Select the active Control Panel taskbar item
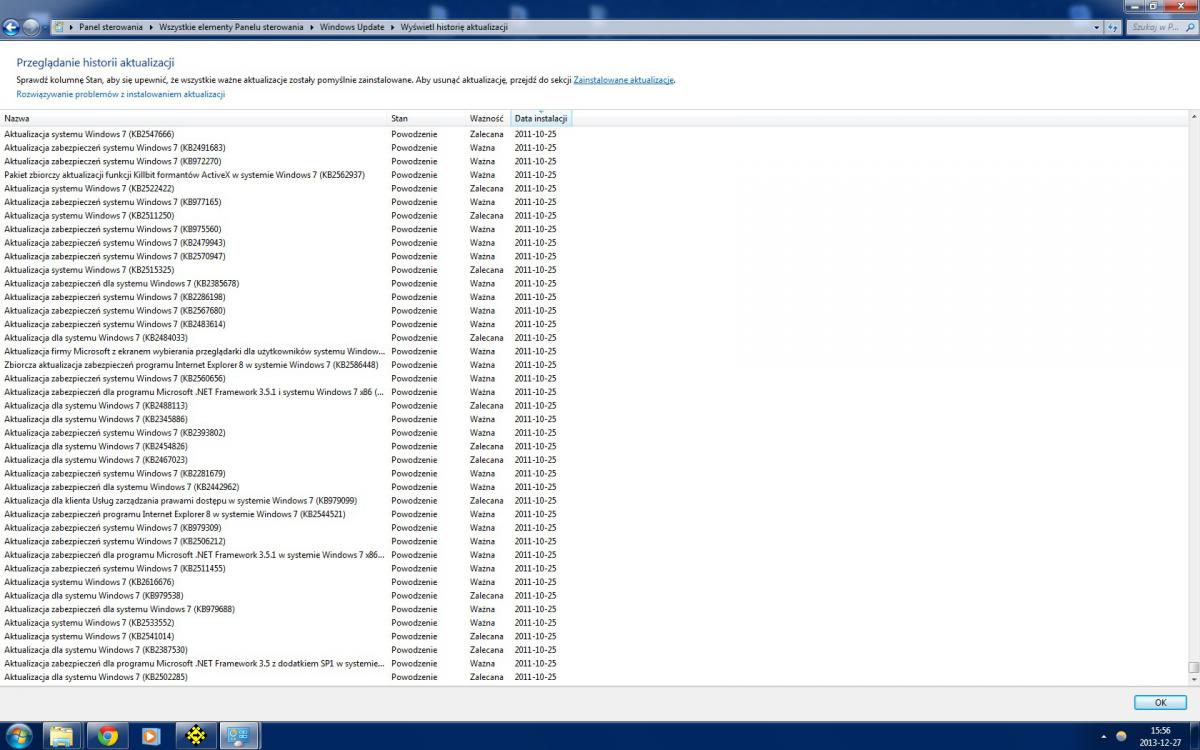 pyautogui.click(x=240, y=736)
